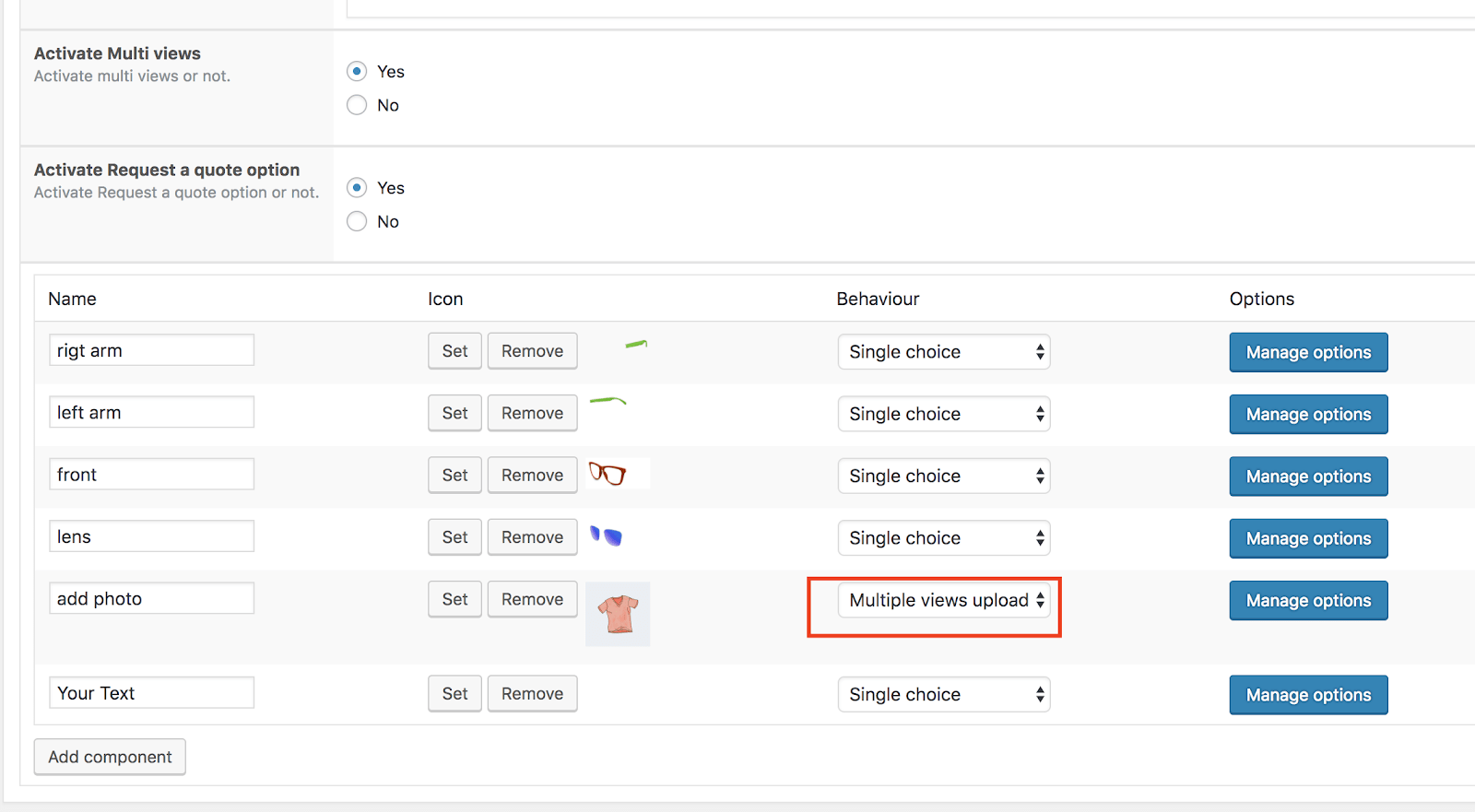Select No for Activate Multi views

click(x=357, y=105)
